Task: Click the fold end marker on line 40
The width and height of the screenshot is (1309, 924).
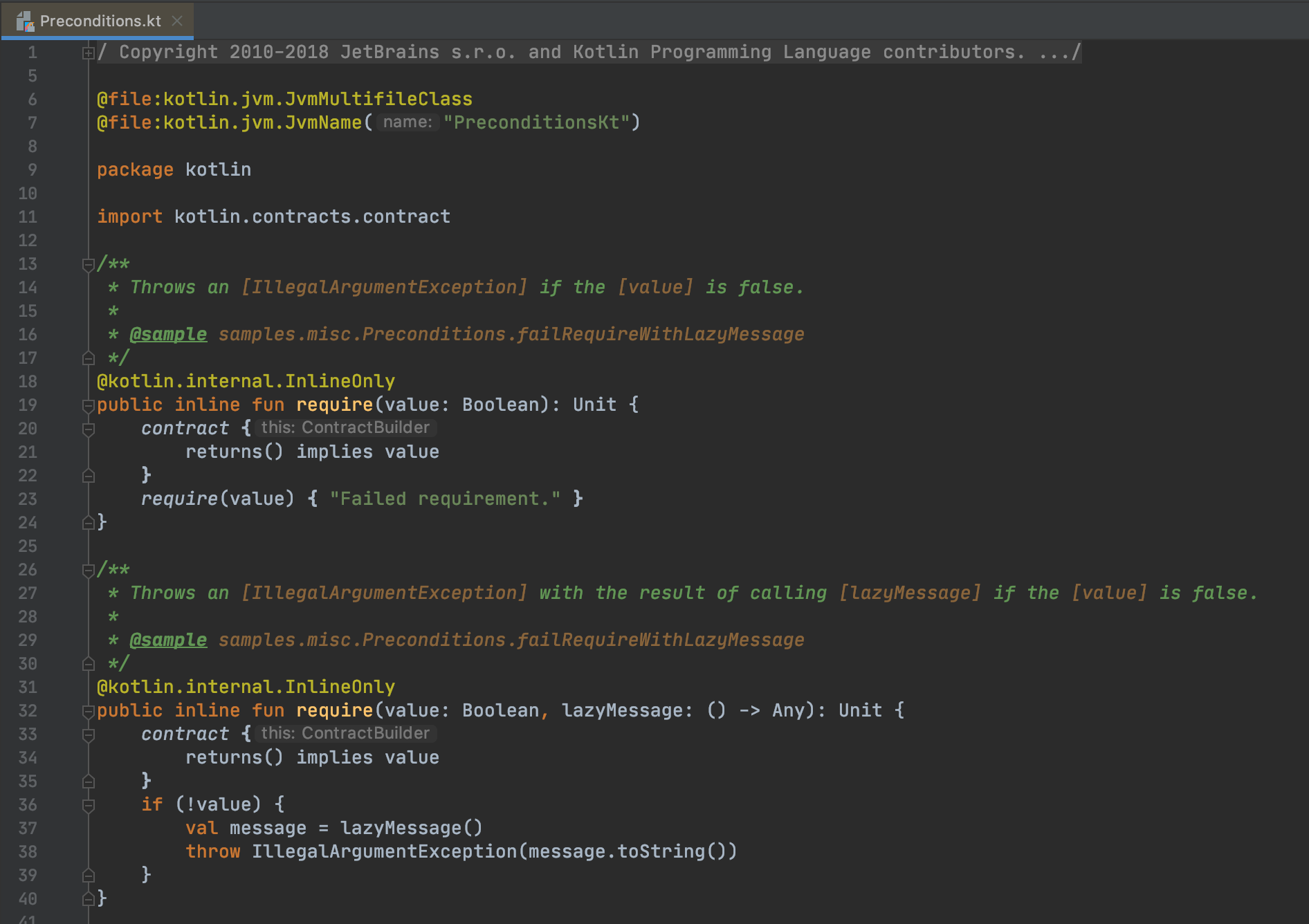Action: (88, 899)
